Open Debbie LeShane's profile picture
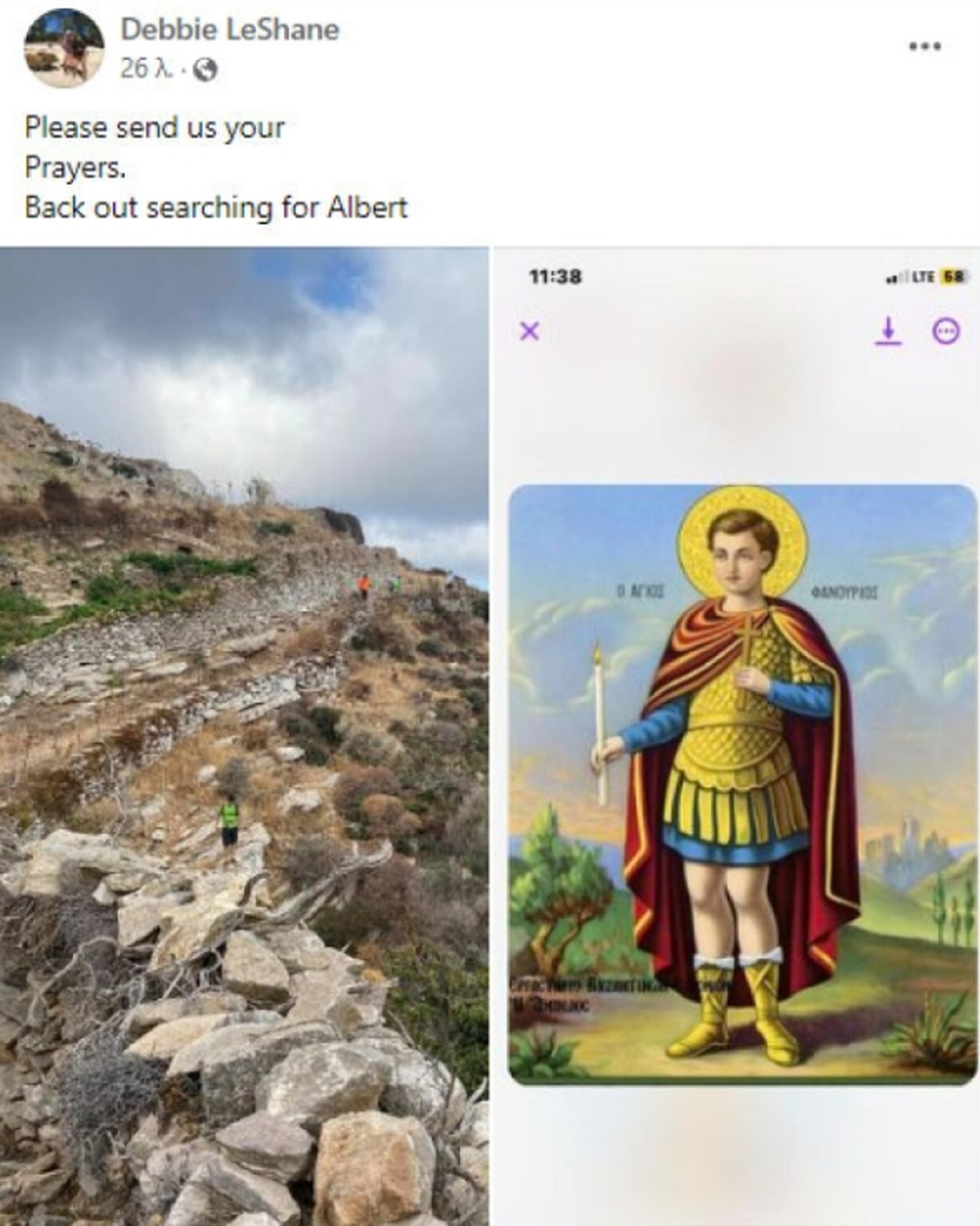Screen dimensions: 980x1226 coord(64,48)
